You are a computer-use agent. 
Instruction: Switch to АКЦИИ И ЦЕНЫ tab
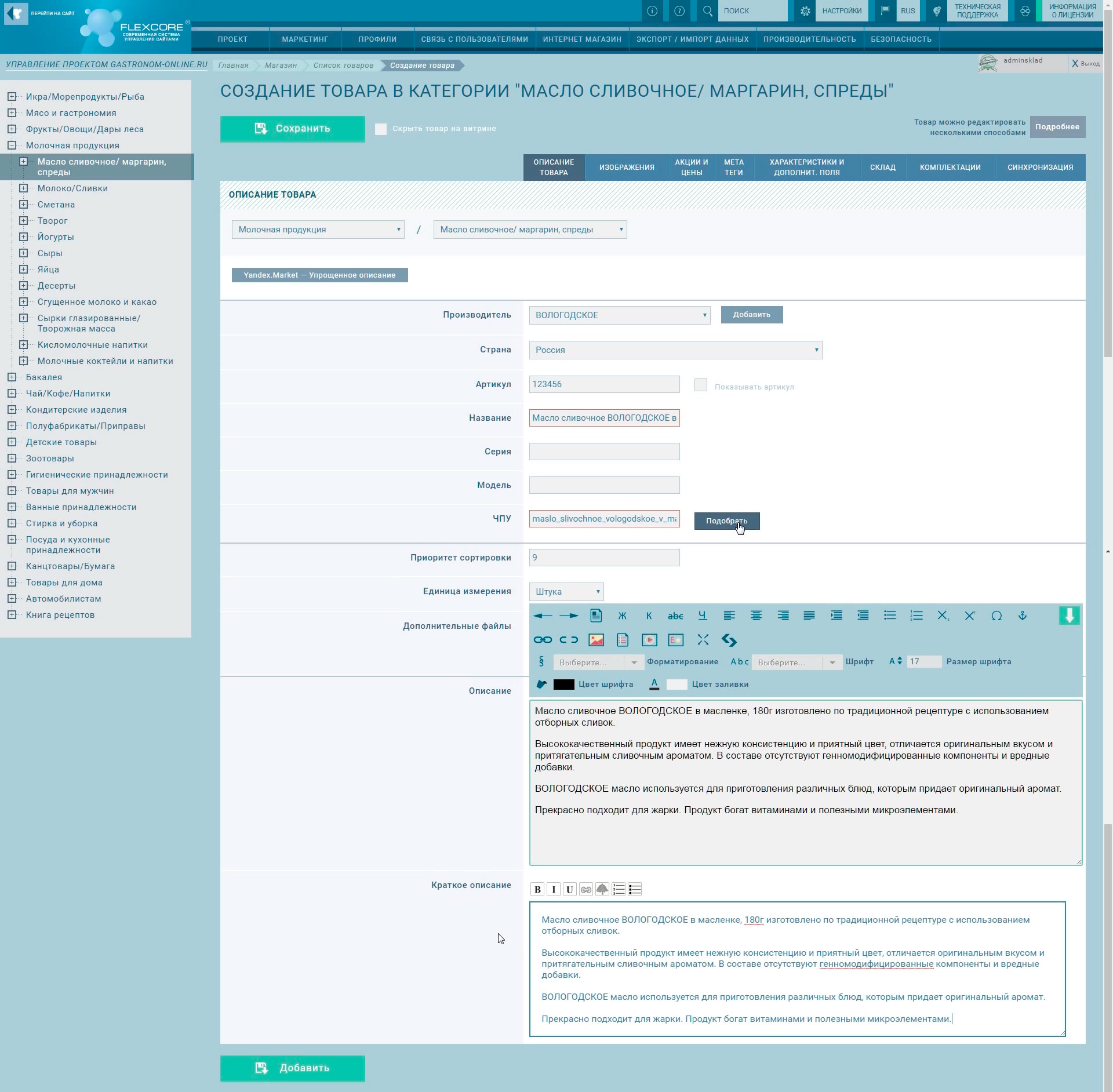click(692, 168)
